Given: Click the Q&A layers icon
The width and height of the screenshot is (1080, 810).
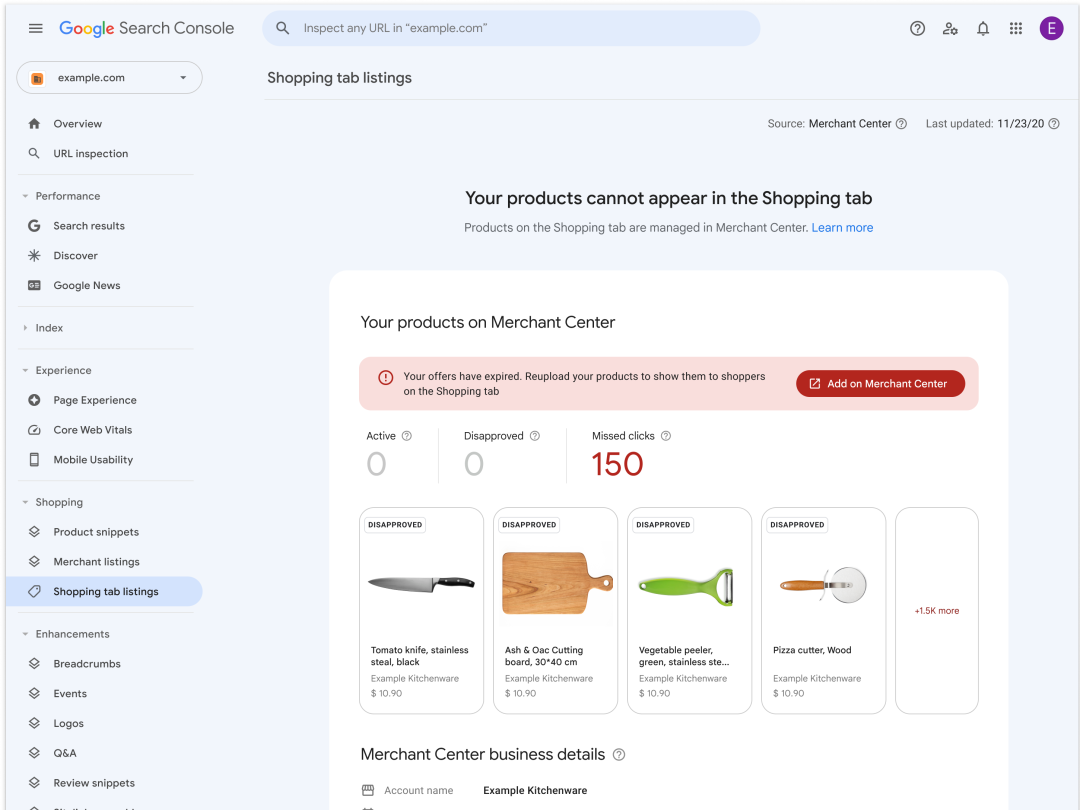Looking at the screenshot, I should 34,753.
